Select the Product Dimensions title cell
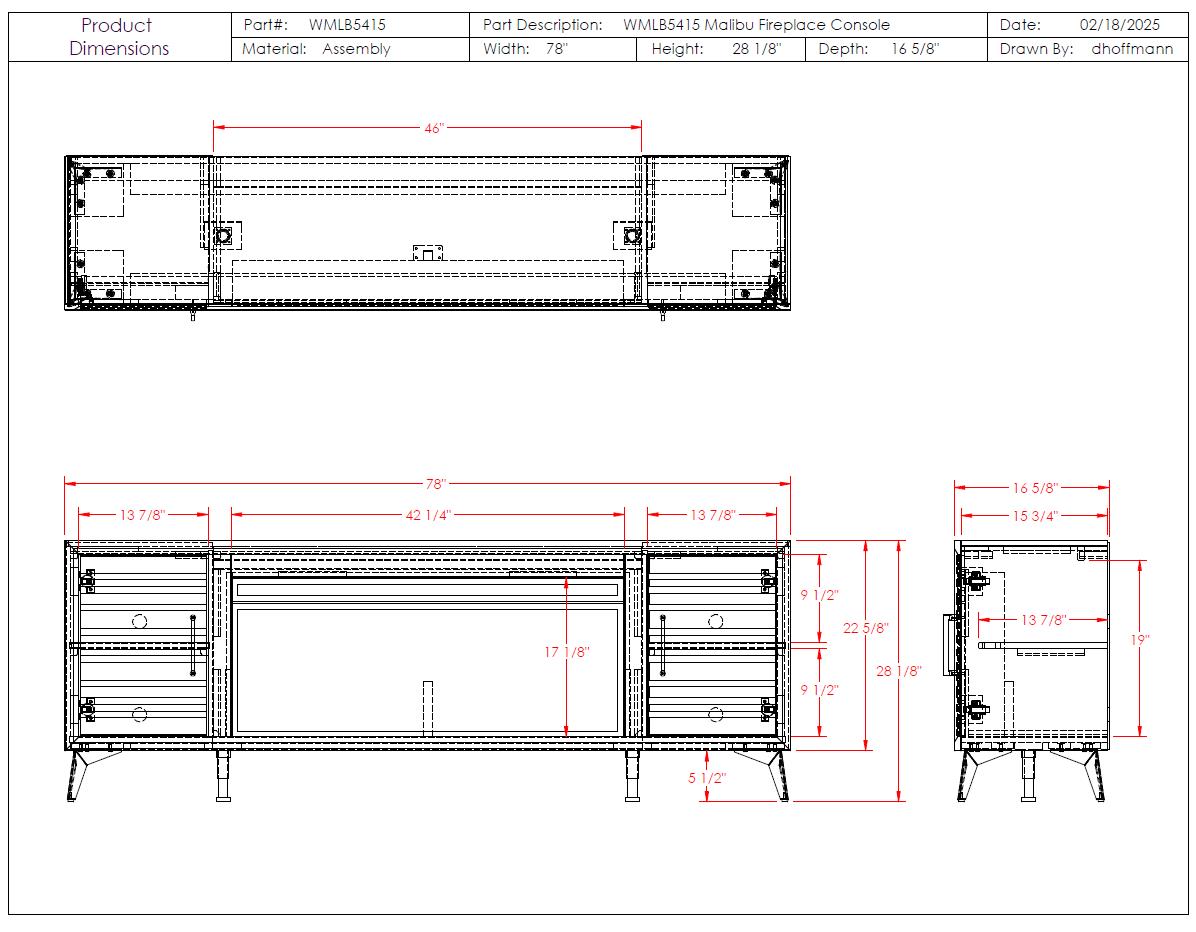The height and width of the screenshot is (932, 1196). [119, 37]
